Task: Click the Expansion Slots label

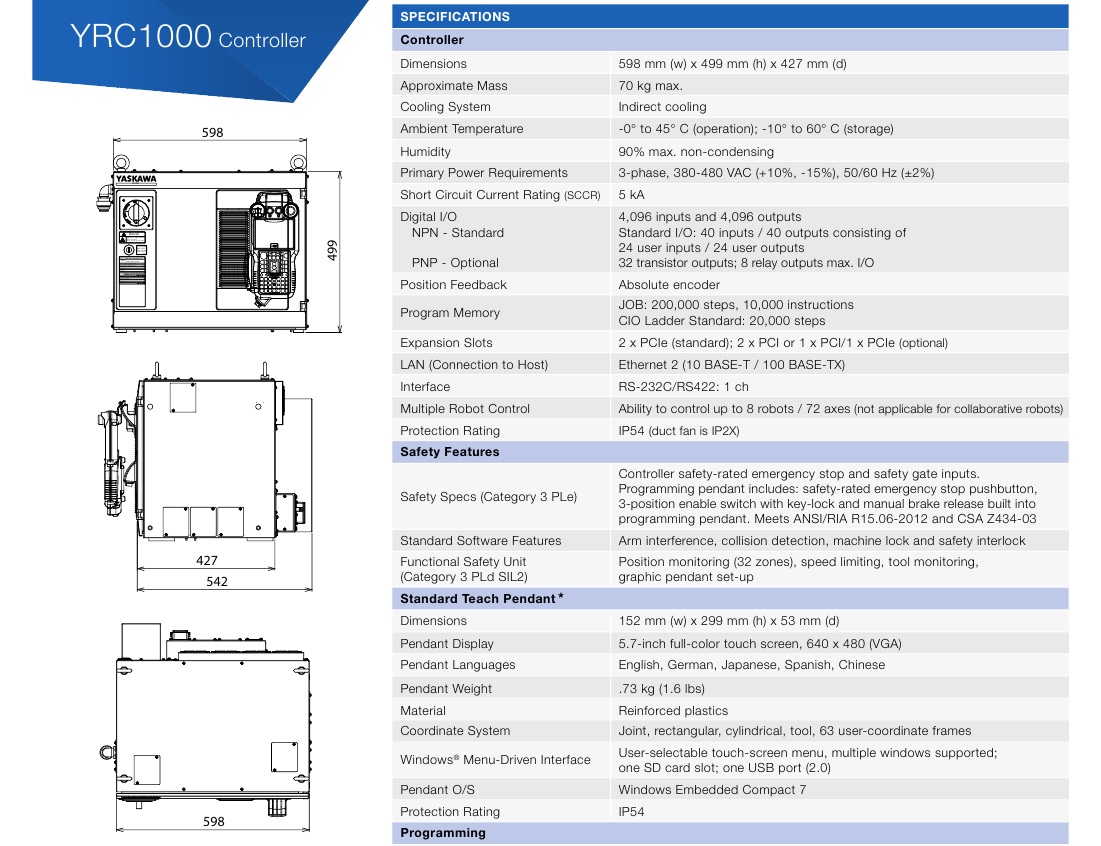Action: pyautogui.click(x=446, y=343)
